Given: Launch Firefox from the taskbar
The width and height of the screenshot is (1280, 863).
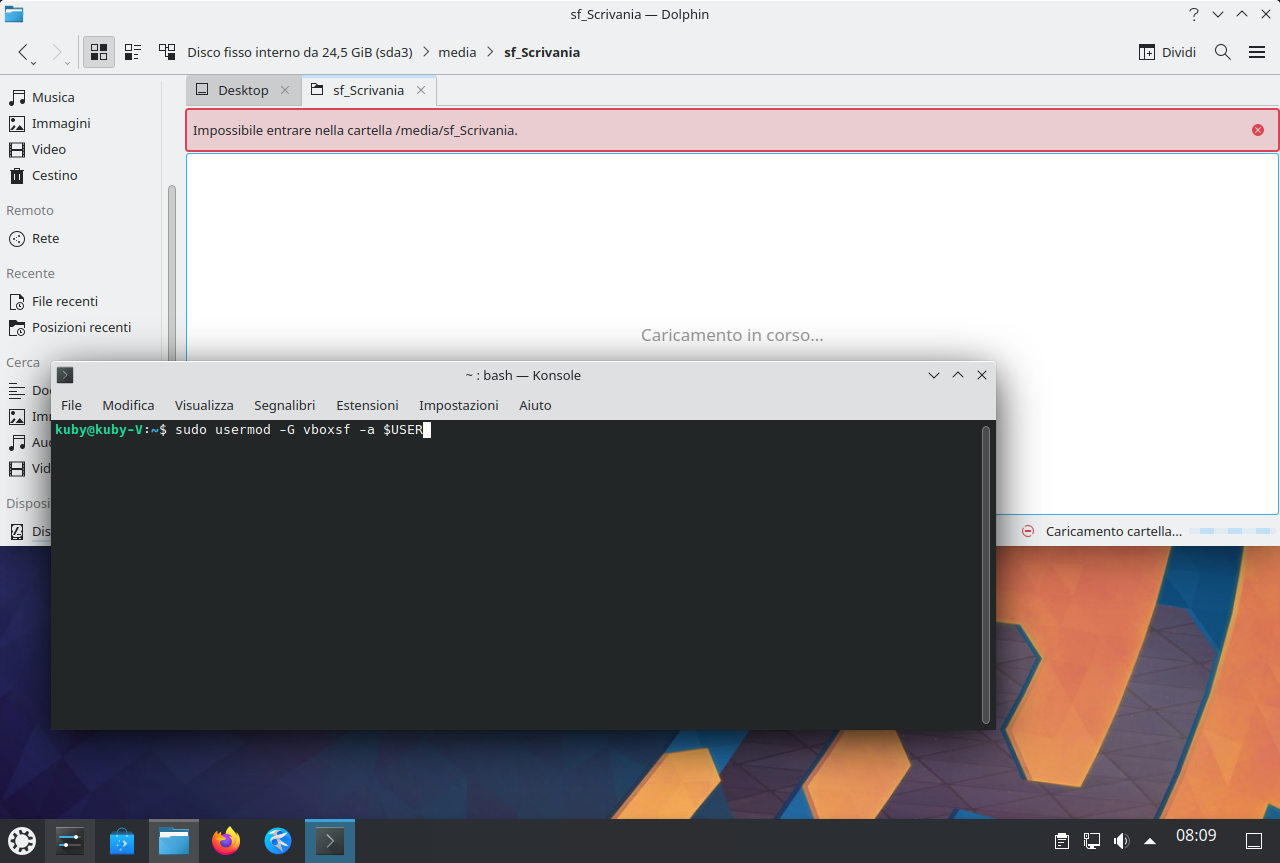Looking at the screenshot, I should pyautogui.click(x=226, y=841).
